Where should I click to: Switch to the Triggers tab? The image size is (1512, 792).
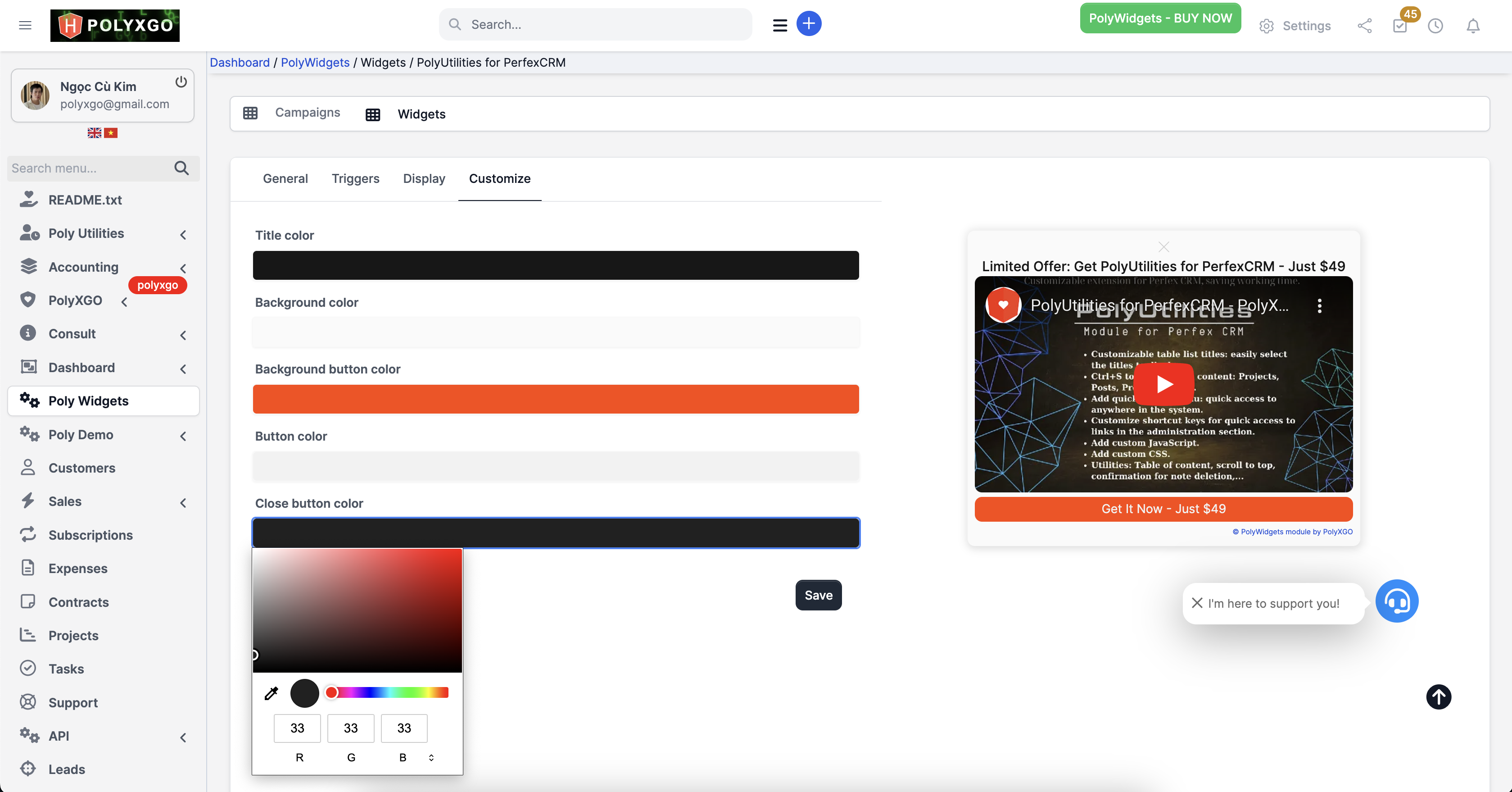(x=355, y=178)
